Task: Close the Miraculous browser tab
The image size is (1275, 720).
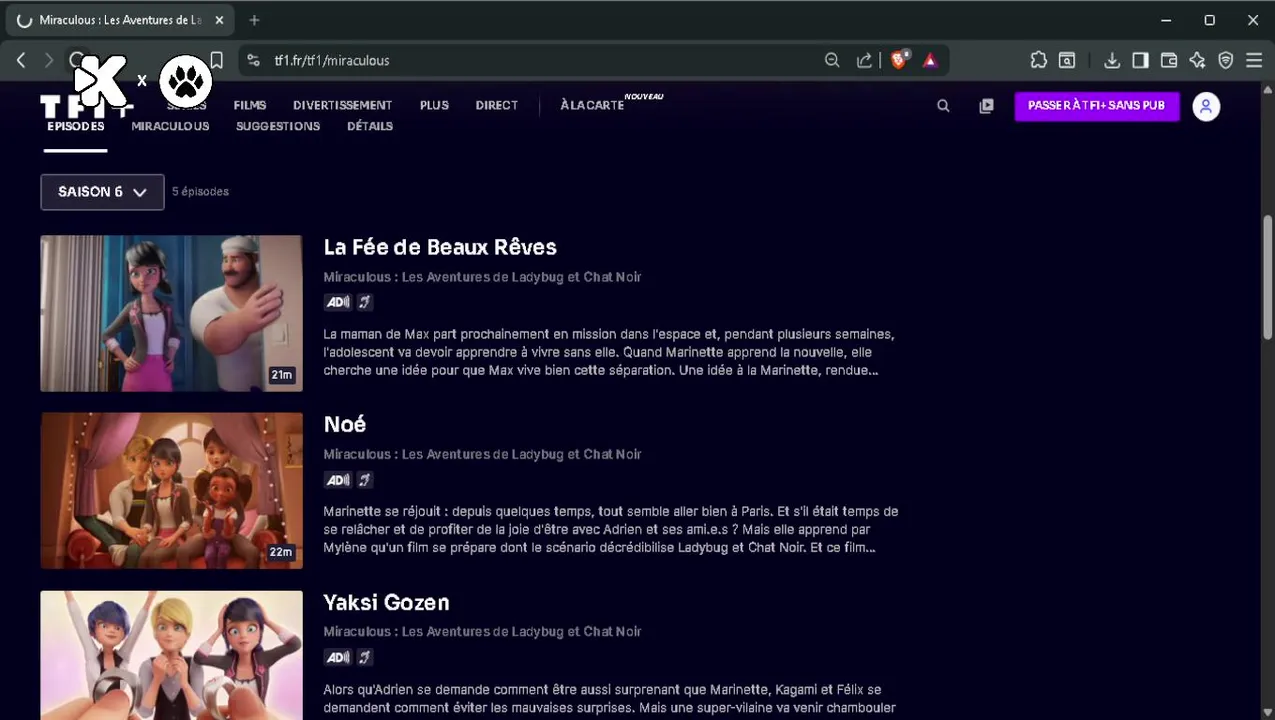Action: coord(219,20)
